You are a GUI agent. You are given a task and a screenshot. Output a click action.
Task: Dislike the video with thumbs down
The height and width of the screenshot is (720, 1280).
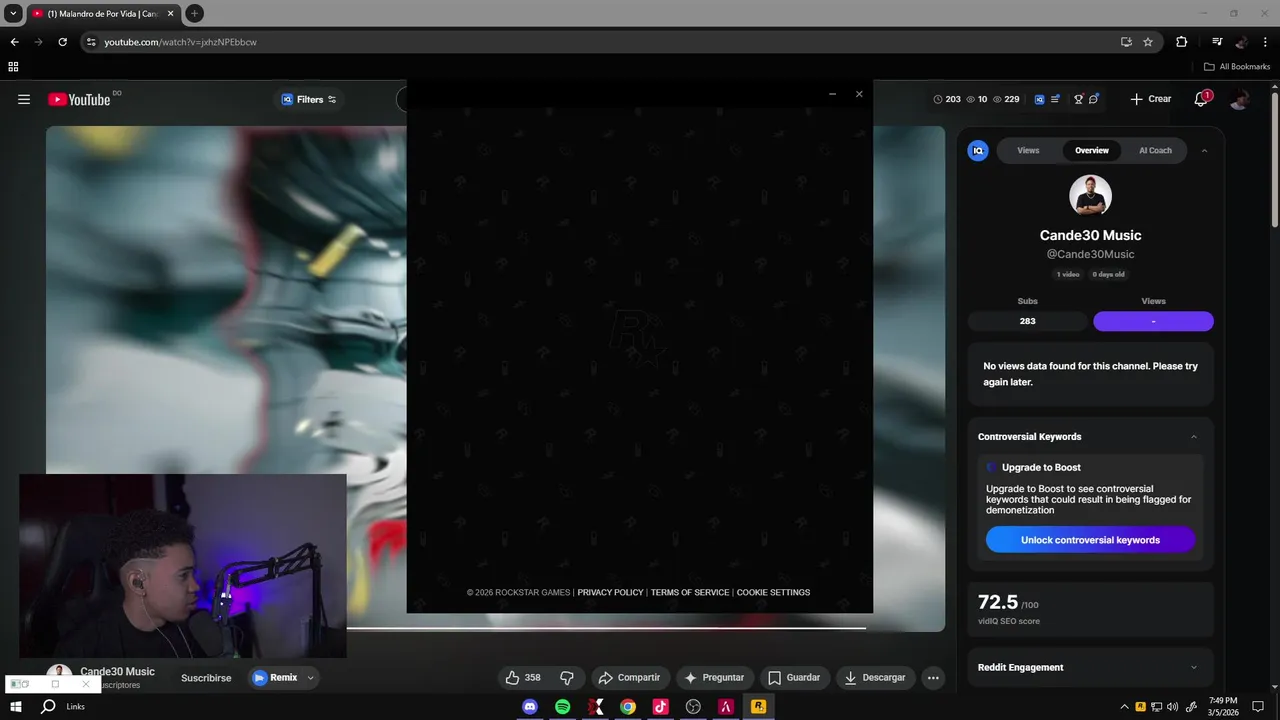tap(566, 678)
